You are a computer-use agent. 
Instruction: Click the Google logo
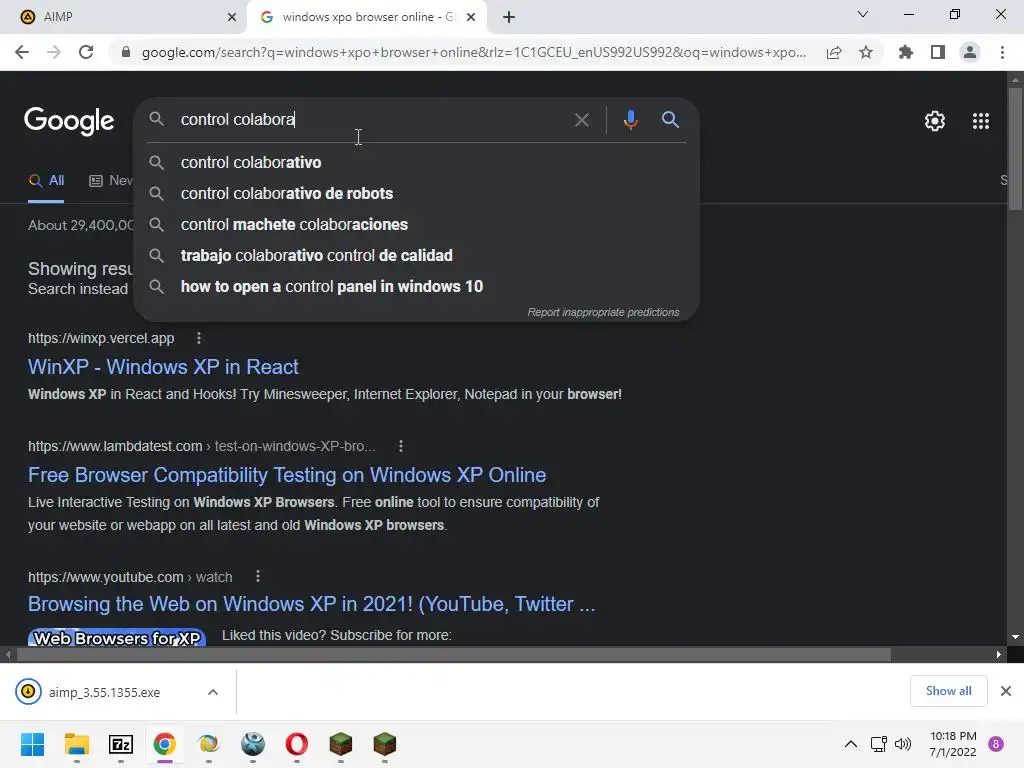(x=69, y=121)
